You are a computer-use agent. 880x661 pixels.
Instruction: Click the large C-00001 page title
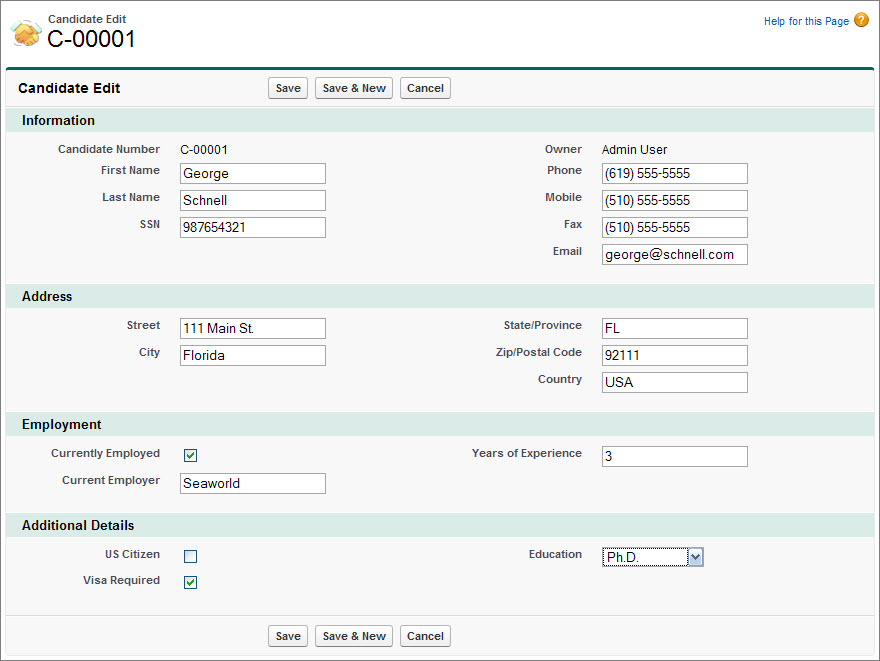point(91,39)
